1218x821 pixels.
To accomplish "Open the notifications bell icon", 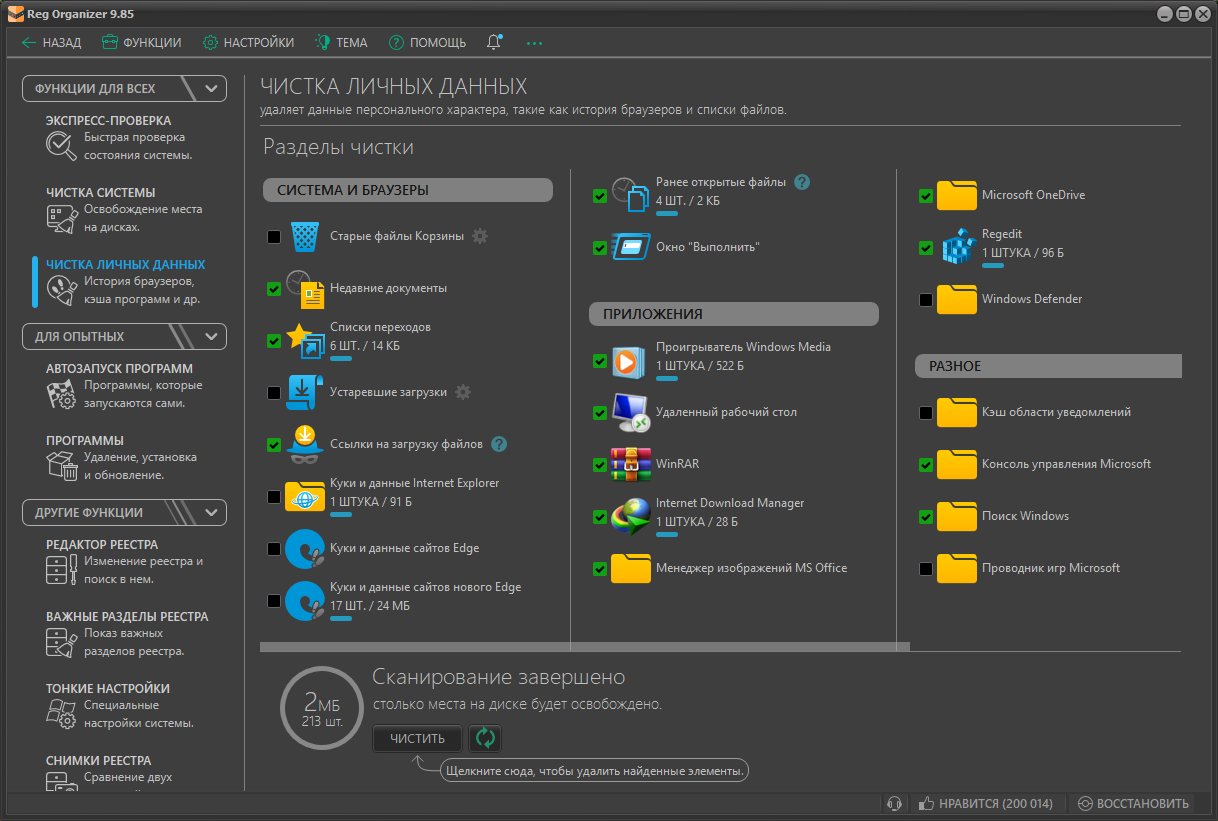I will click(494, 42).
